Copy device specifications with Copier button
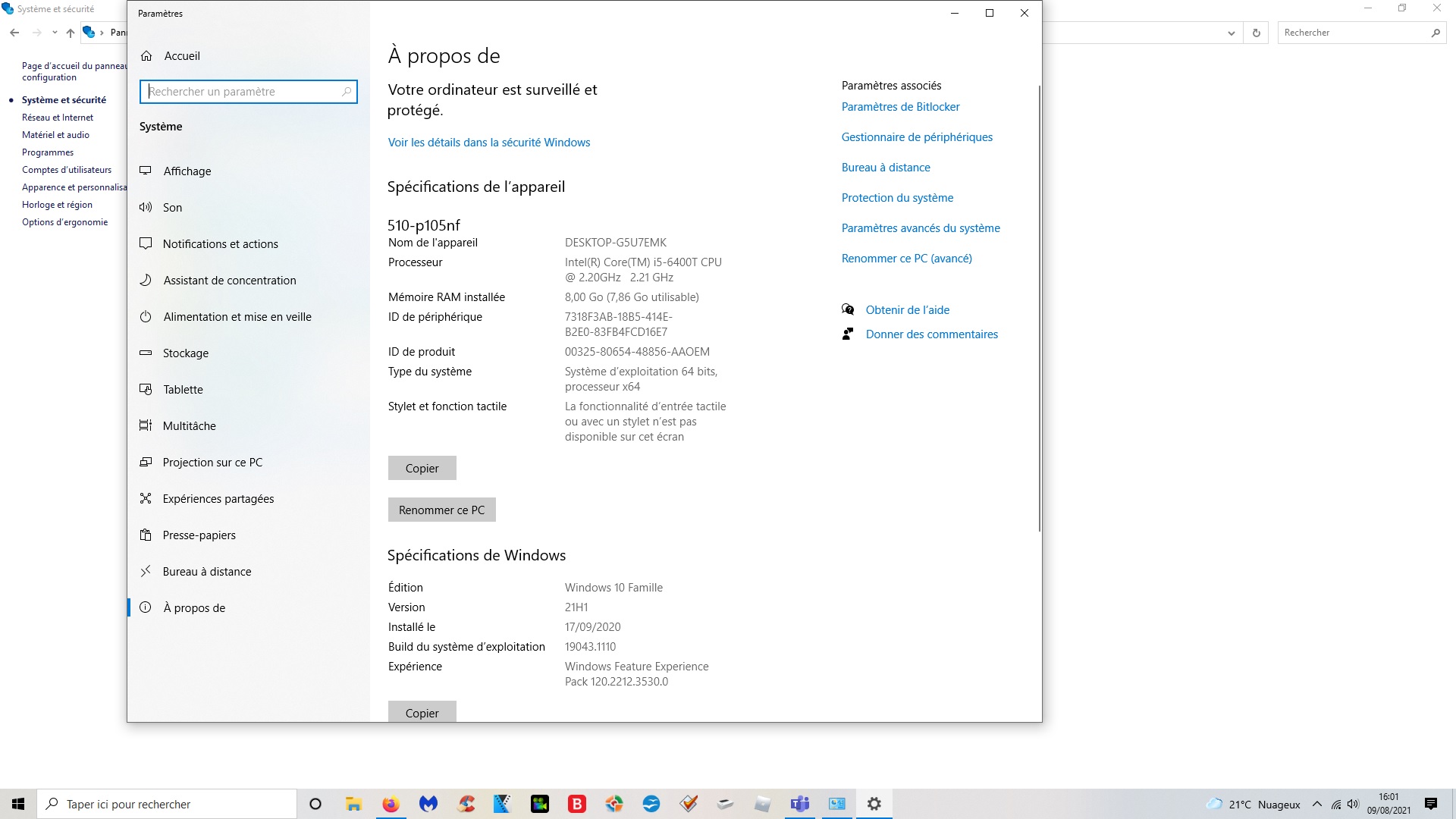Viewport: 1456px width, 819px height. [x=422, y=468]
